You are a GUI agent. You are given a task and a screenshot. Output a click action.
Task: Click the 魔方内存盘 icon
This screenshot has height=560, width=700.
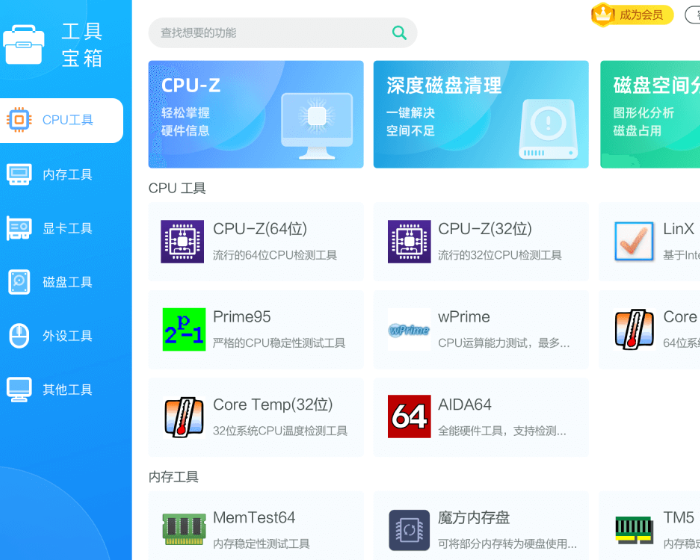click(409, 529)
